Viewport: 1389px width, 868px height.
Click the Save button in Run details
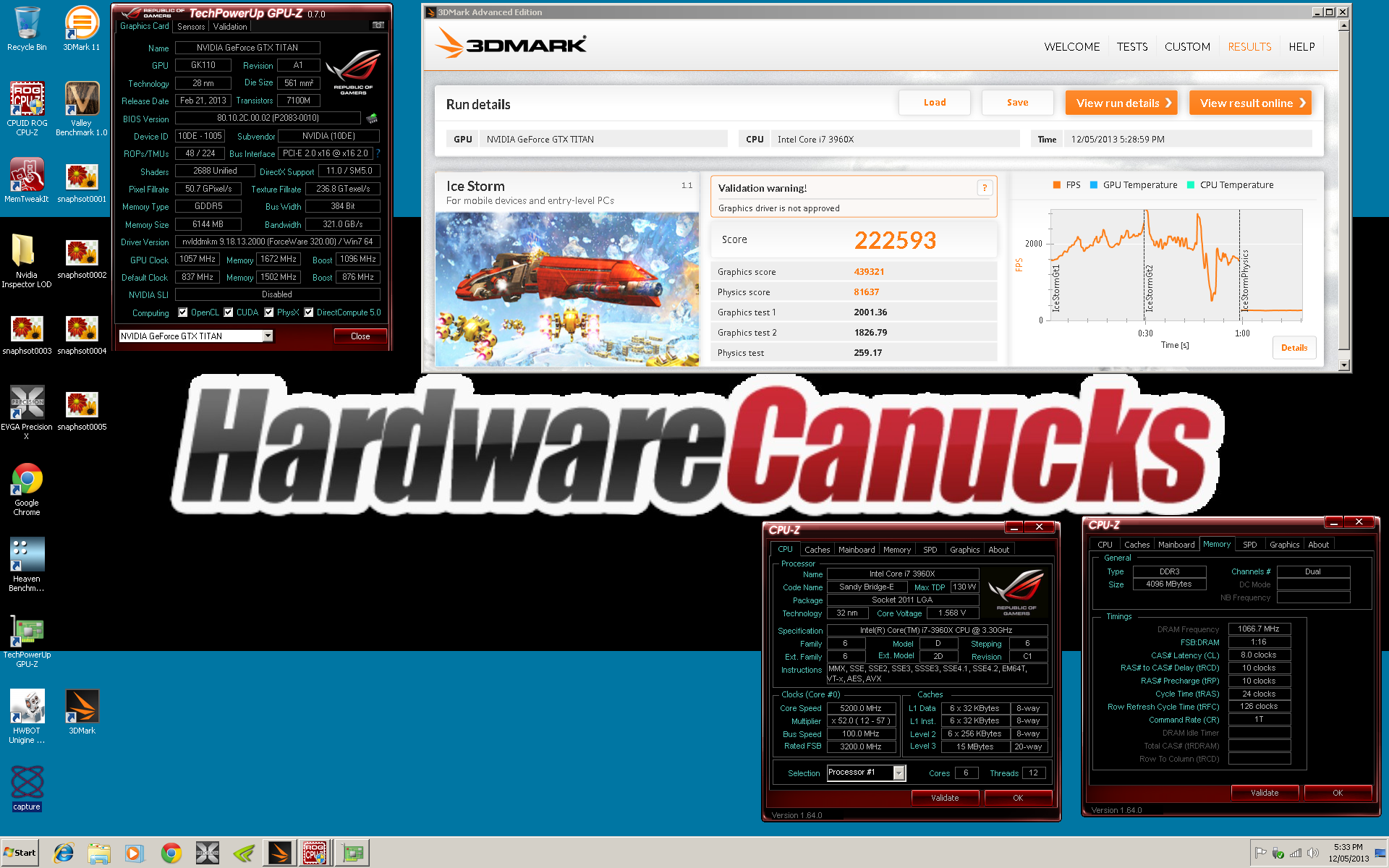click(1017, 103)
